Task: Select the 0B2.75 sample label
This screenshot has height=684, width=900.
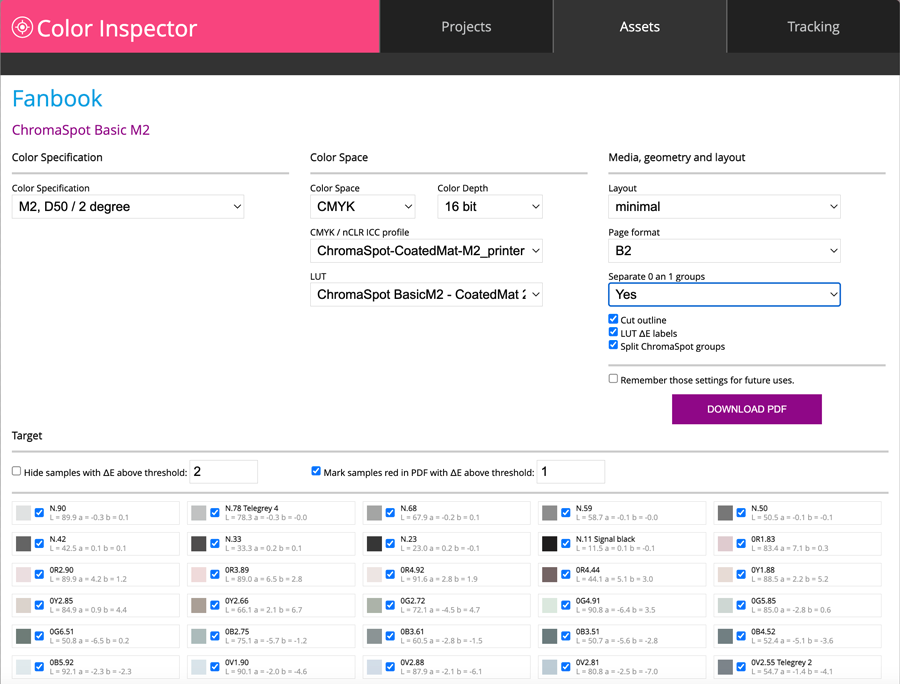Action: point(237,632)
